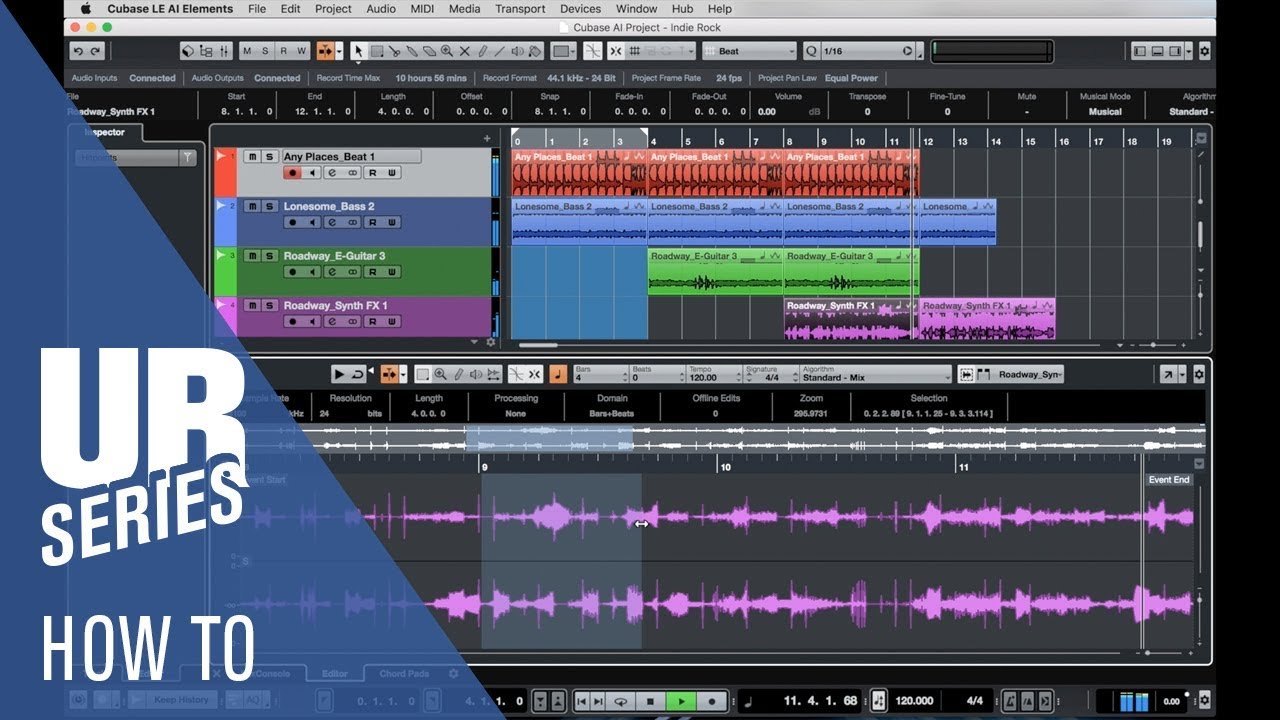The width and height of the screenshot is (1280, 720).
Task: Toggle Musical Mode note button in sample editor
Action: pyautogui.click(x=558, y=374)
